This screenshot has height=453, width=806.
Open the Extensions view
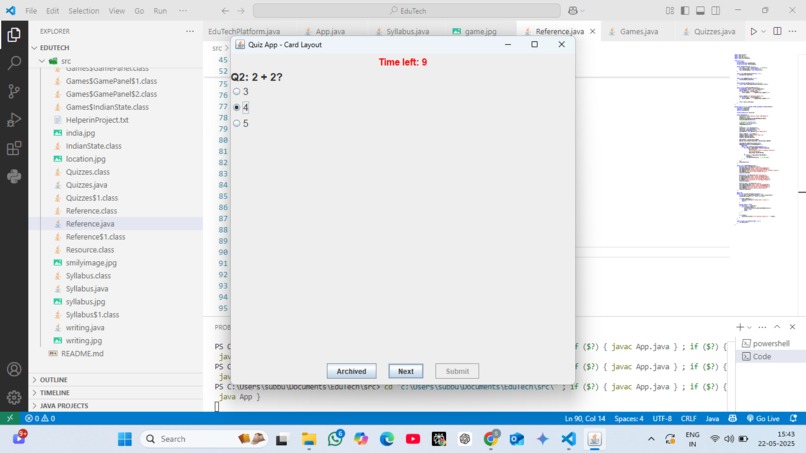click(14, 148)
